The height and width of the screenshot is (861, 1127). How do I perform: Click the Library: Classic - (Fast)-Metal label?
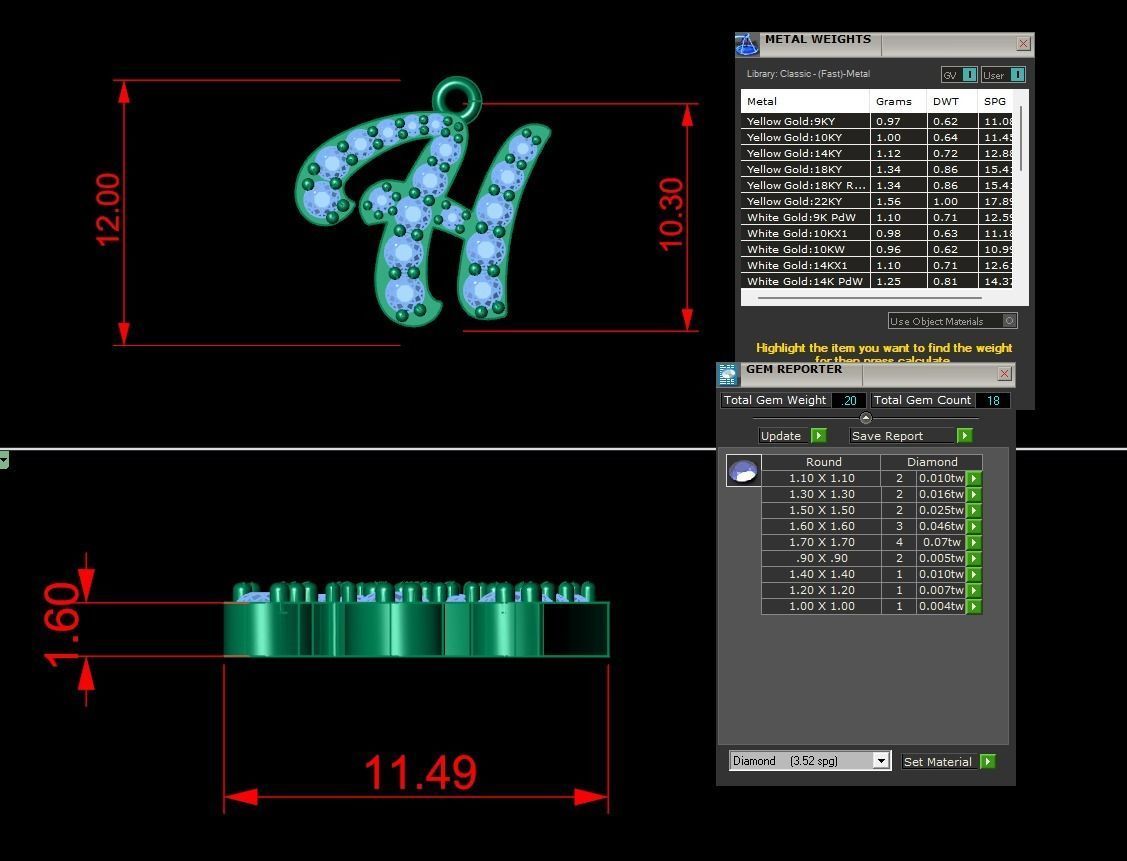coord(808,74)
